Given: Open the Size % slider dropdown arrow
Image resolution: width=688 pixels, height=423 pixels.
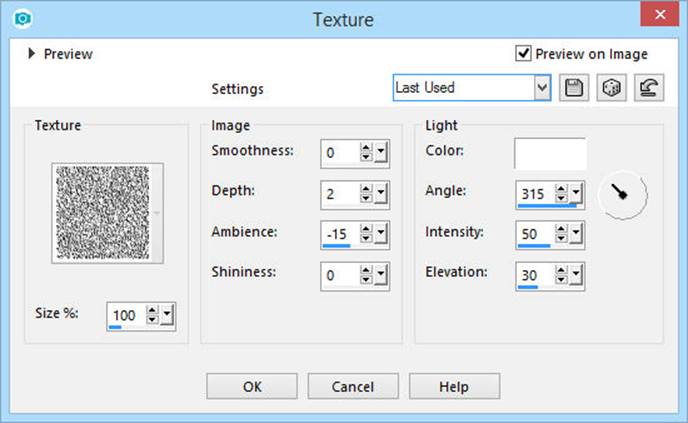Looking at the screenshot, I should pyautogui.click(x=167, y=315).
